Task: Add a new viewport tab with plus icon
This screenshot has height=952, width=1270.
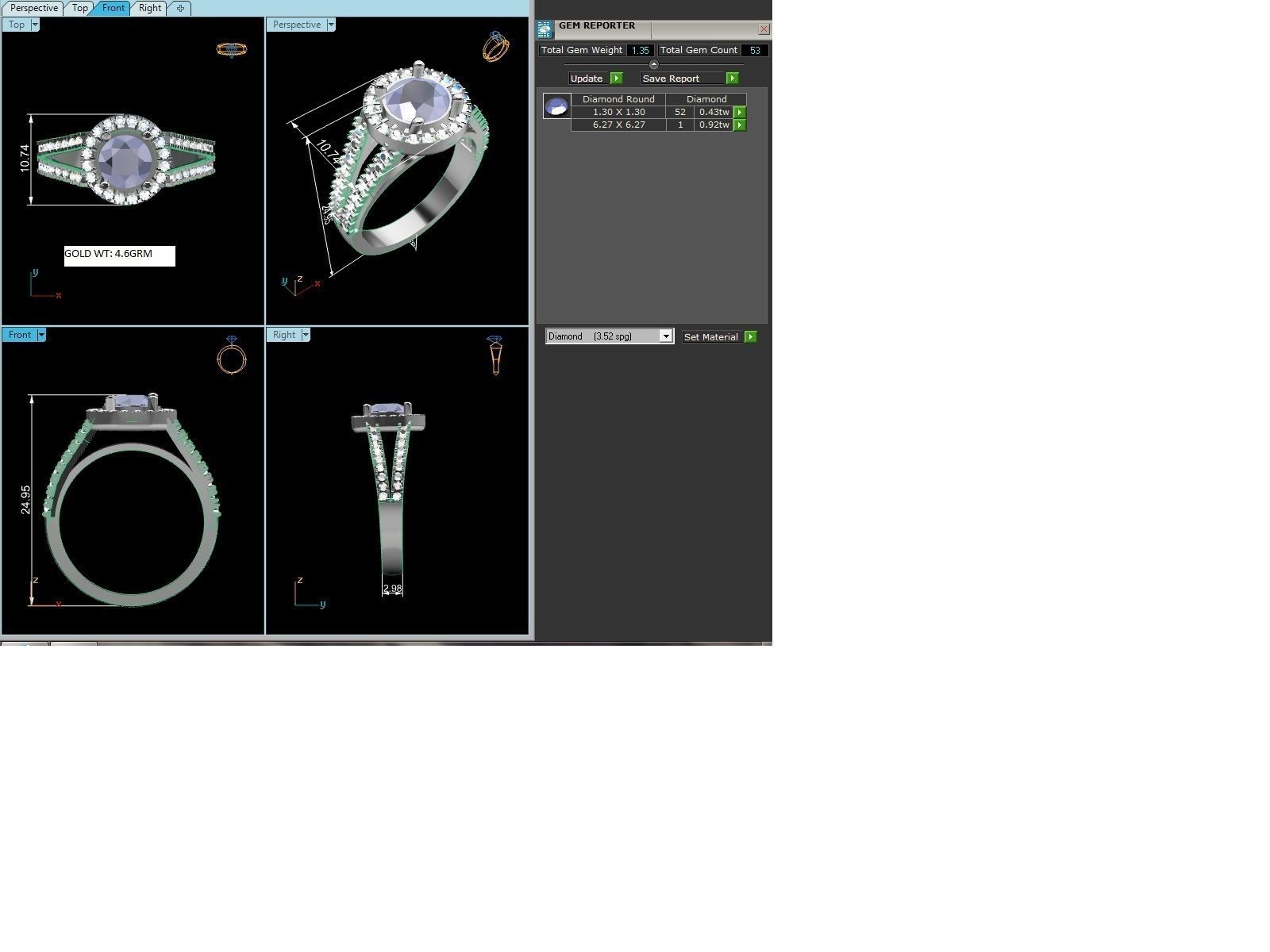Action: 180,8
